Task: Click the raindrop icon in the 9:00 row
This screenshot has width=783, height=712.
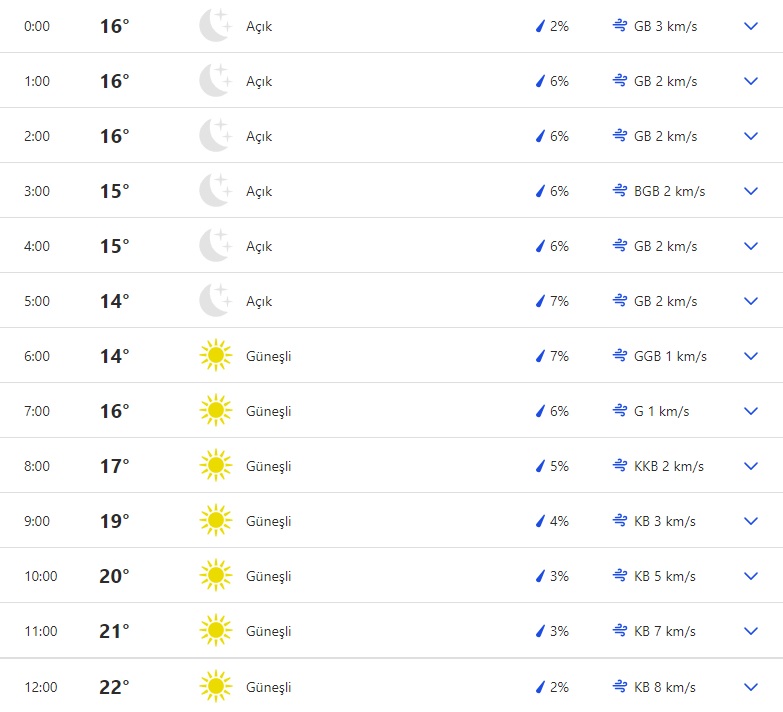Action: (540, 521)
